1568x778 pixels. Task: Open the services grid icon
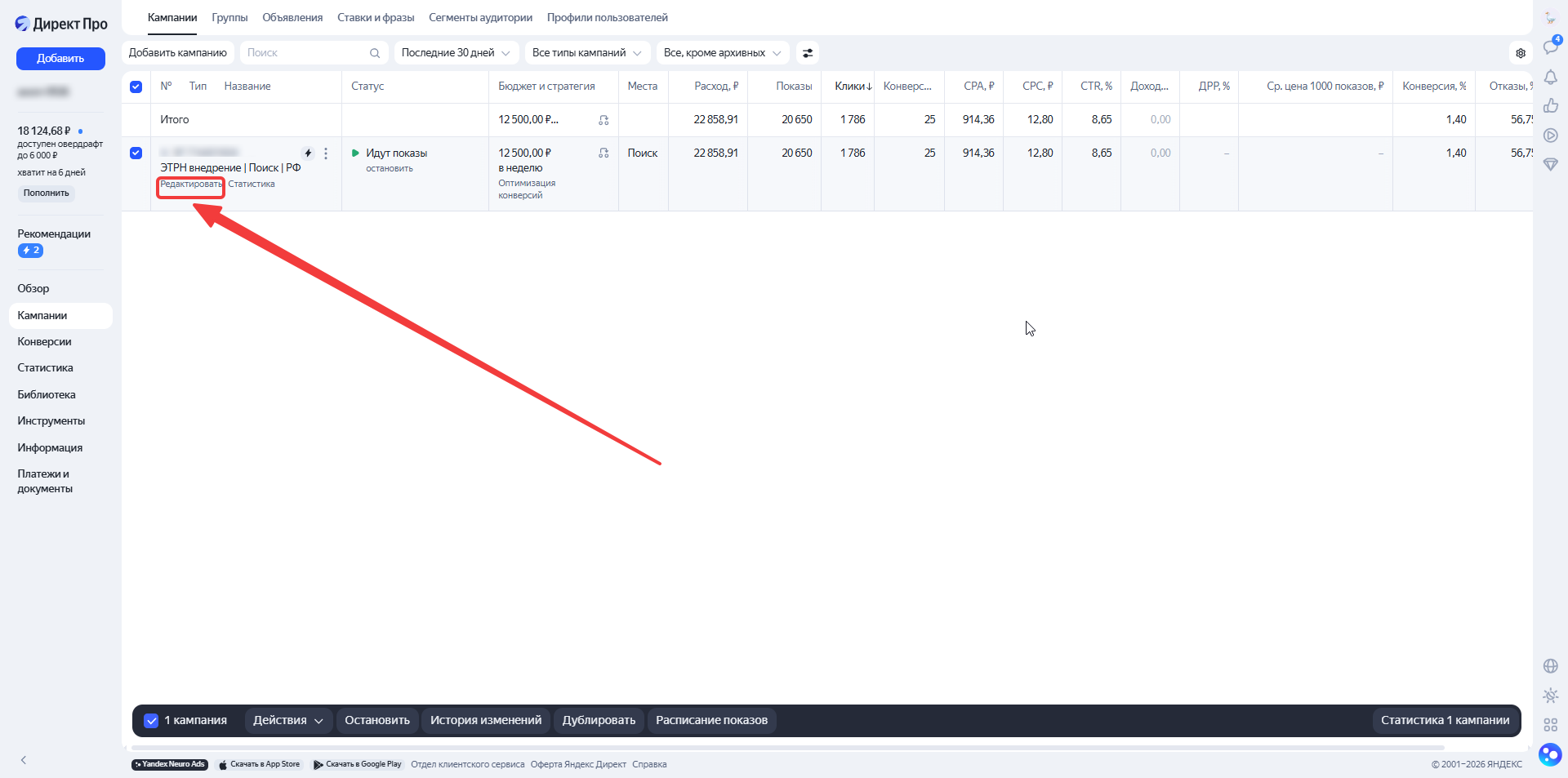tap(1550, 725)
